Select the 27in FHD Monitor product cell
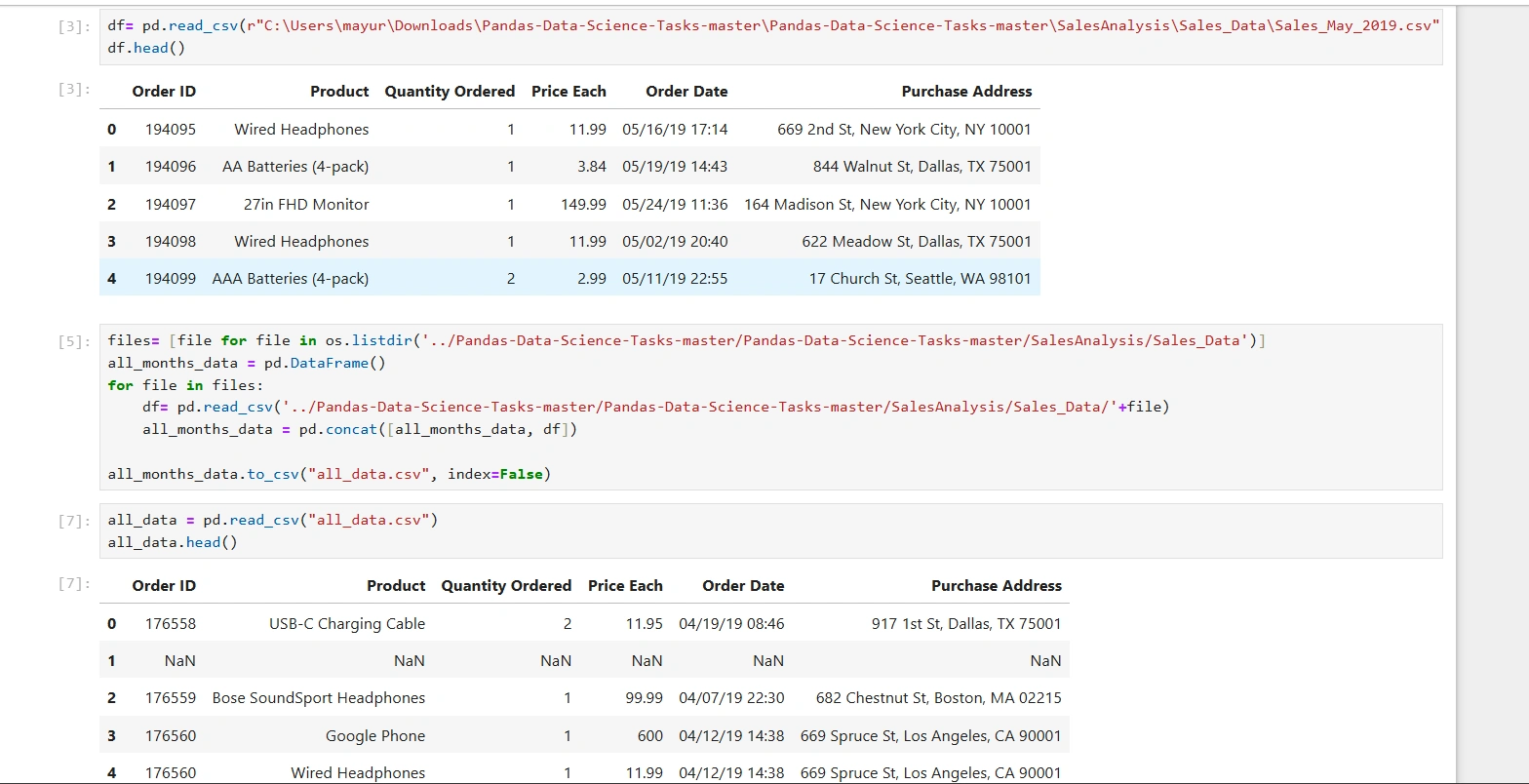The image size is (1529, 784). [306, 205]
